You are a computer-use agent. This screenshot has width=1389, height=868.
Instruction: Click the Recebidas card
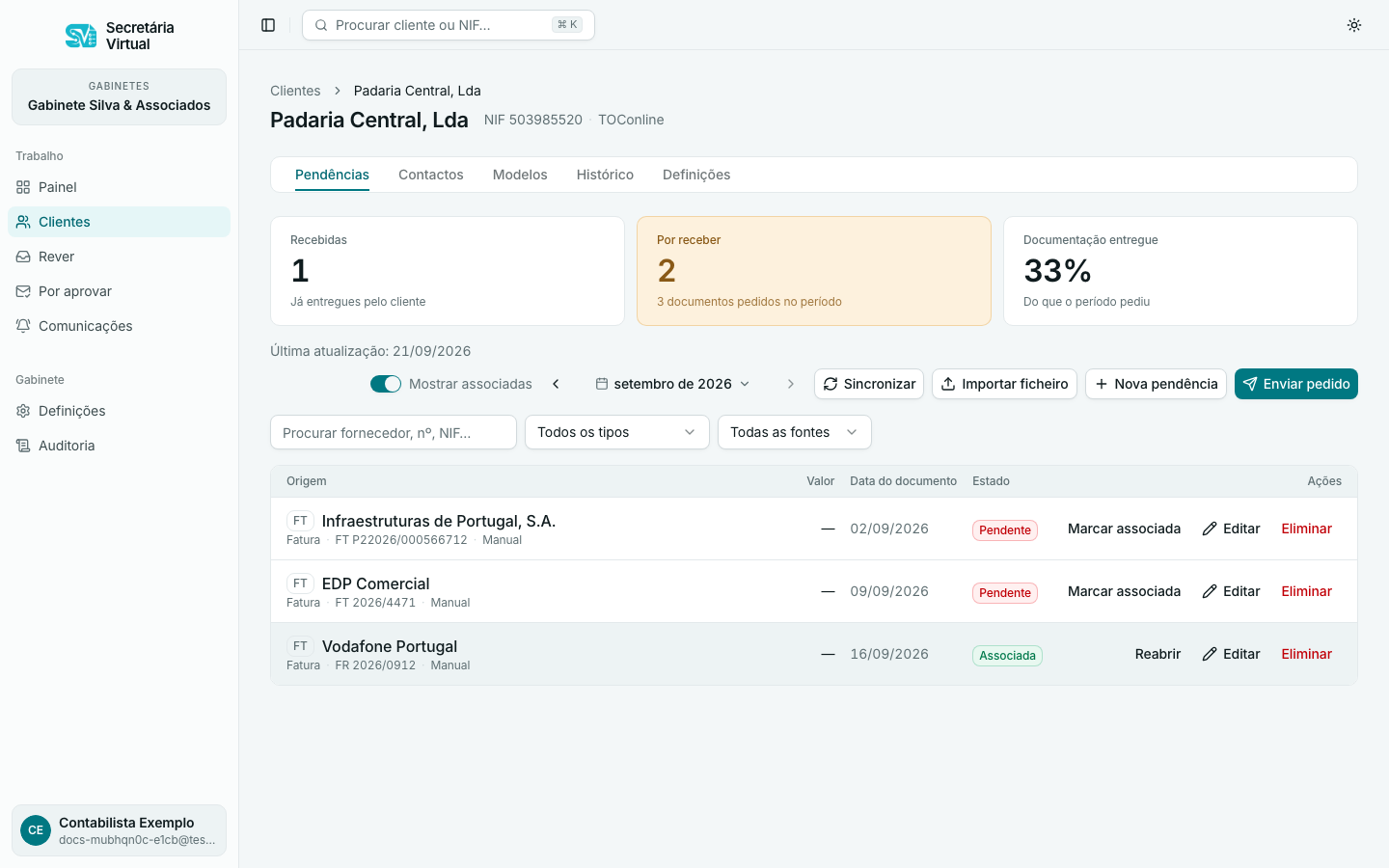tap(448, 271)
